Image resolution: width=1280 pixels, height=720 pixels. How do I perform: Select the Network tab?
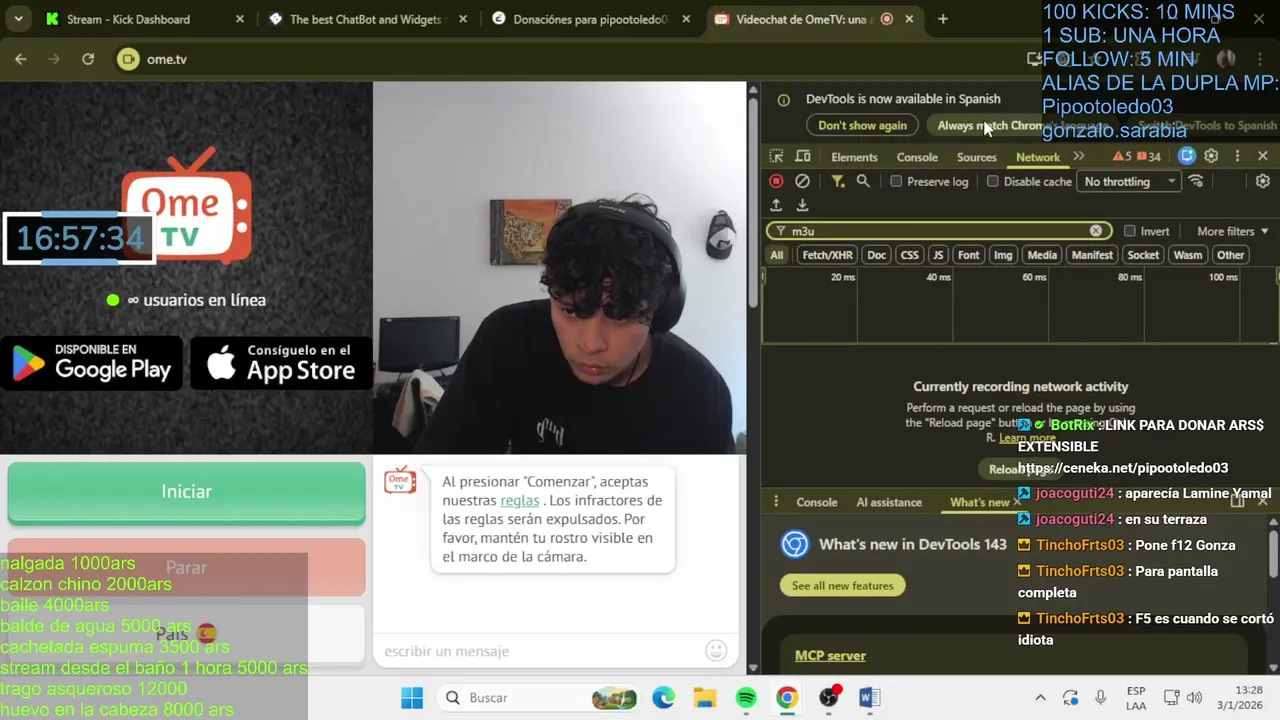[1038, 157]
